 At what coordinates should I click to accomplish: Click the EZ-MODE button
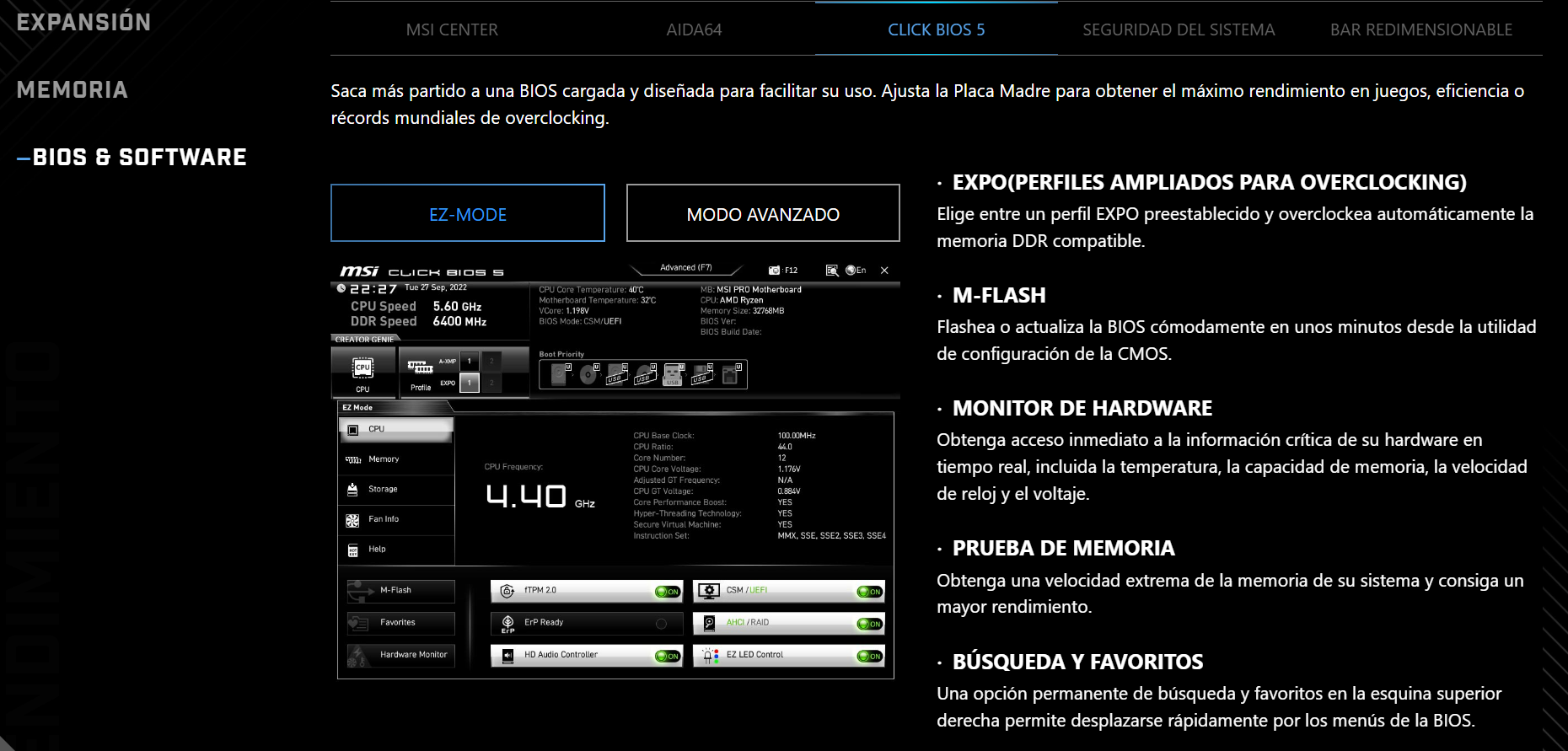[x=468, y=213]
